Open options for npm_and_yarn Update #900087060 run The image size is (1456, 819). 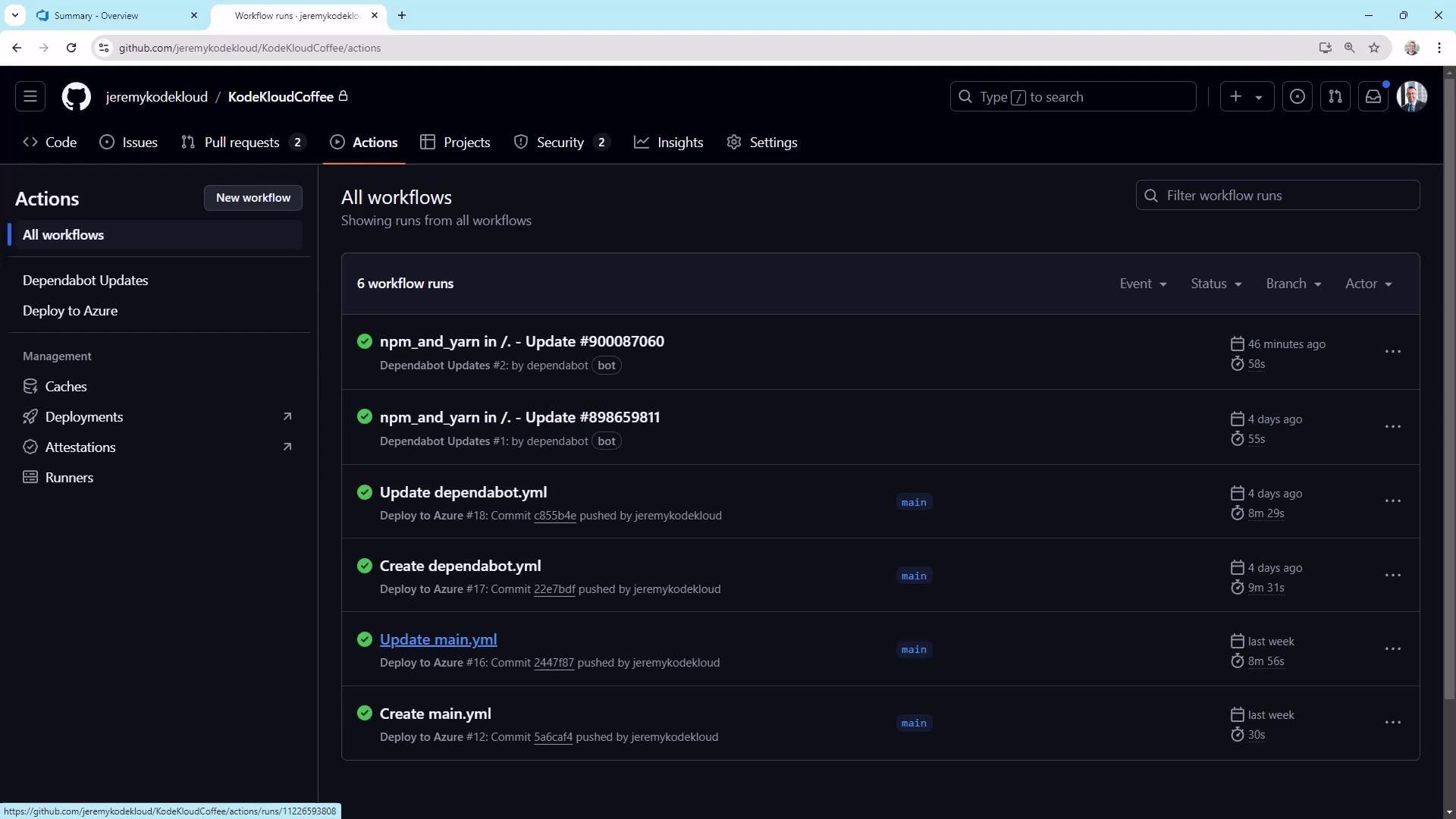click(1393, 352)
